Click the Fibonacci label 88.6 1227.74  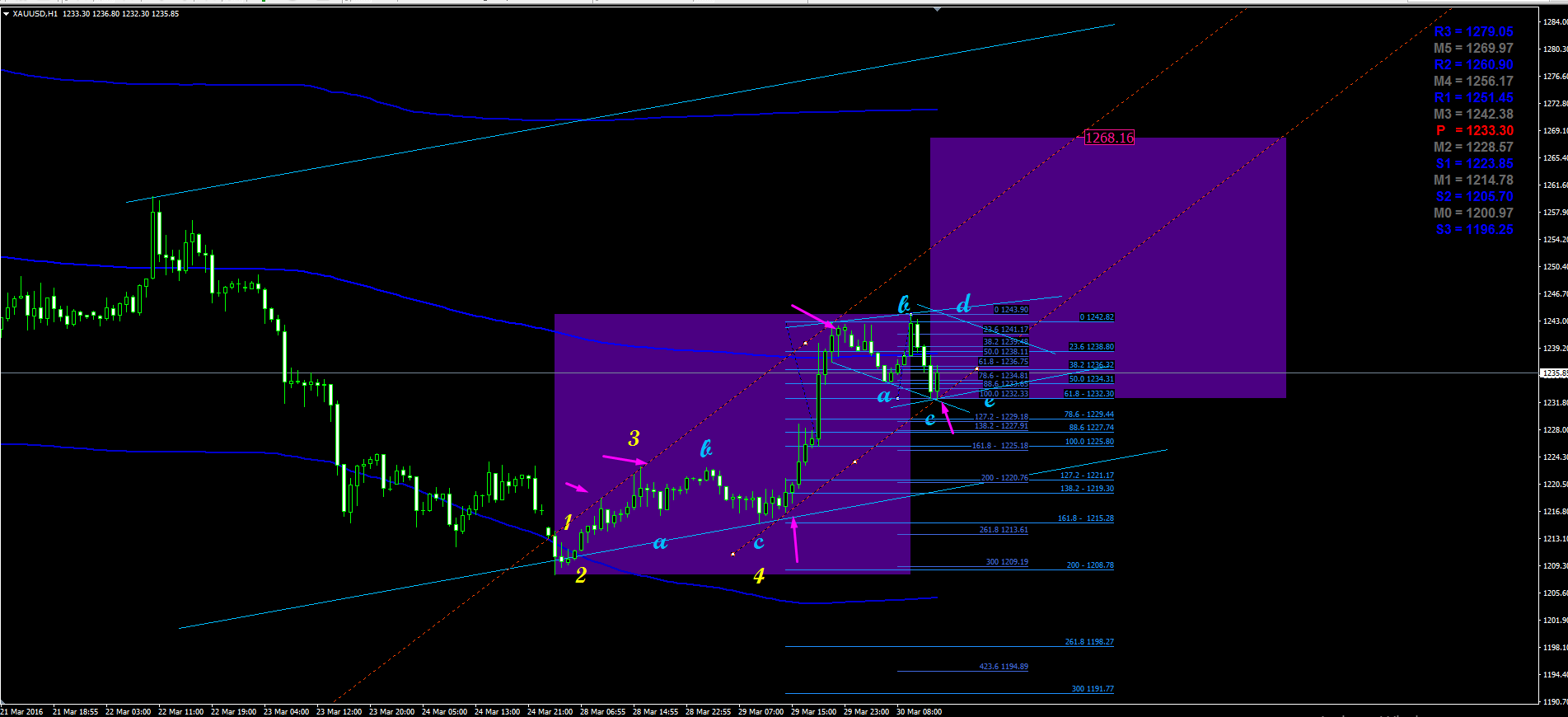point(1091,428)
